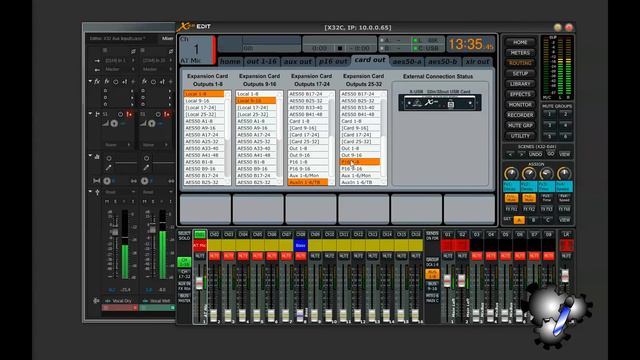The width and height of the screenshot is (640, 360).
Task: Switch to the aux out tab
Action: (x=298, y=62)
